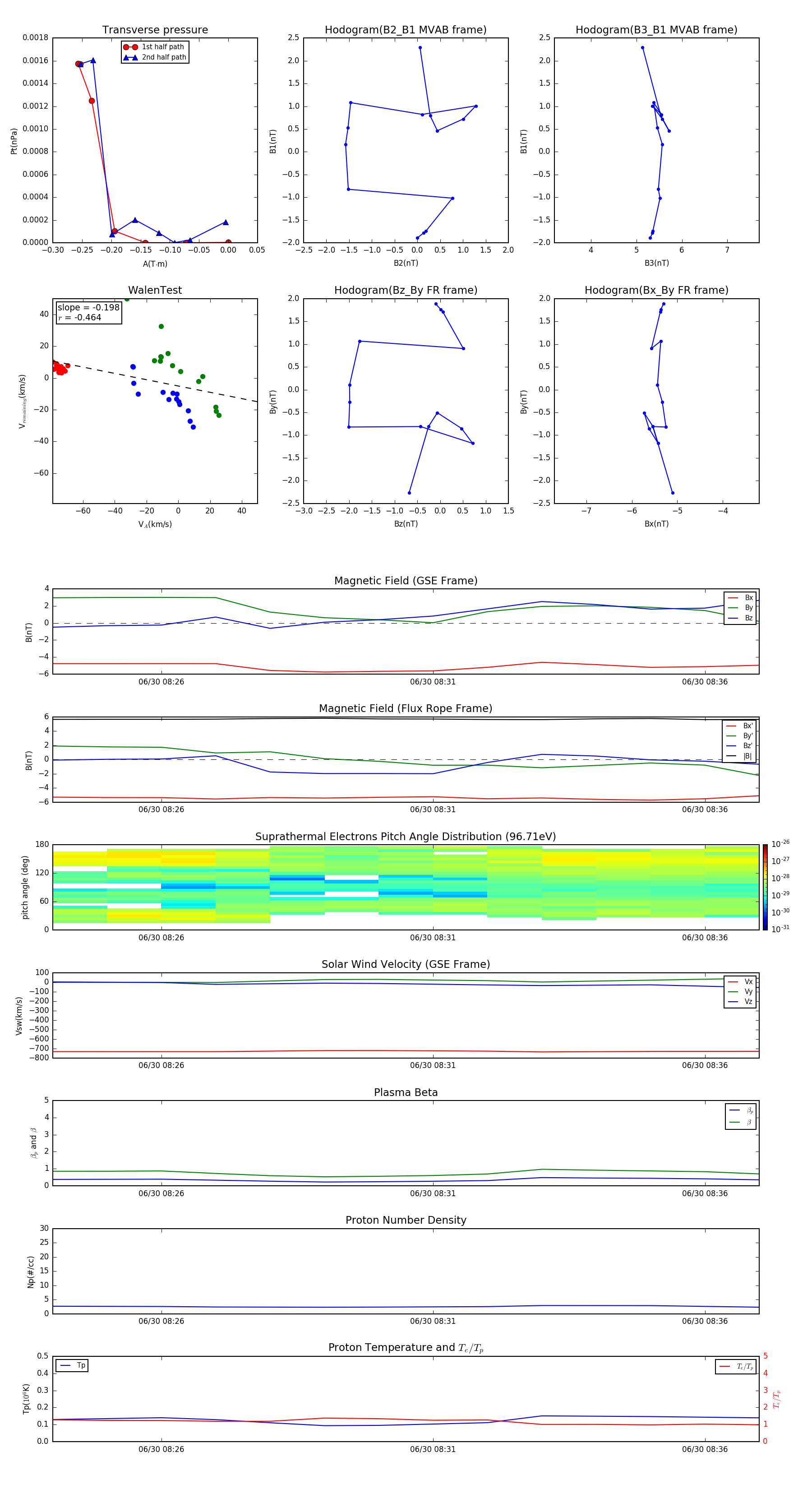Click the 'Proton Number Density' title
Image resolution: width=812 pixels, height=1489 pixels.
click(x=406, y=1220)
